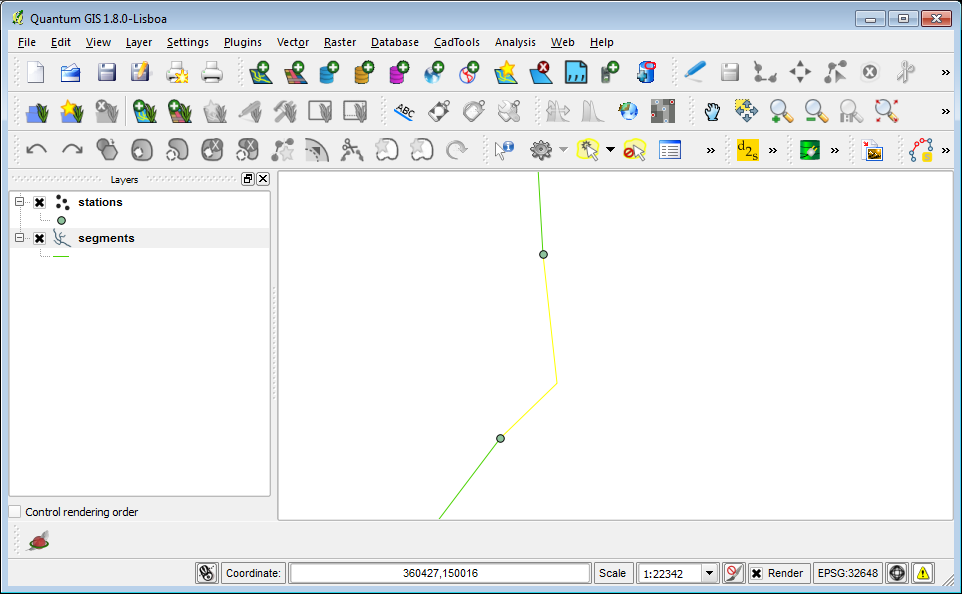Click the green line symbol under segments
Image resolution: width=962 pixels, height=594 pixels.
click(61, 256)
